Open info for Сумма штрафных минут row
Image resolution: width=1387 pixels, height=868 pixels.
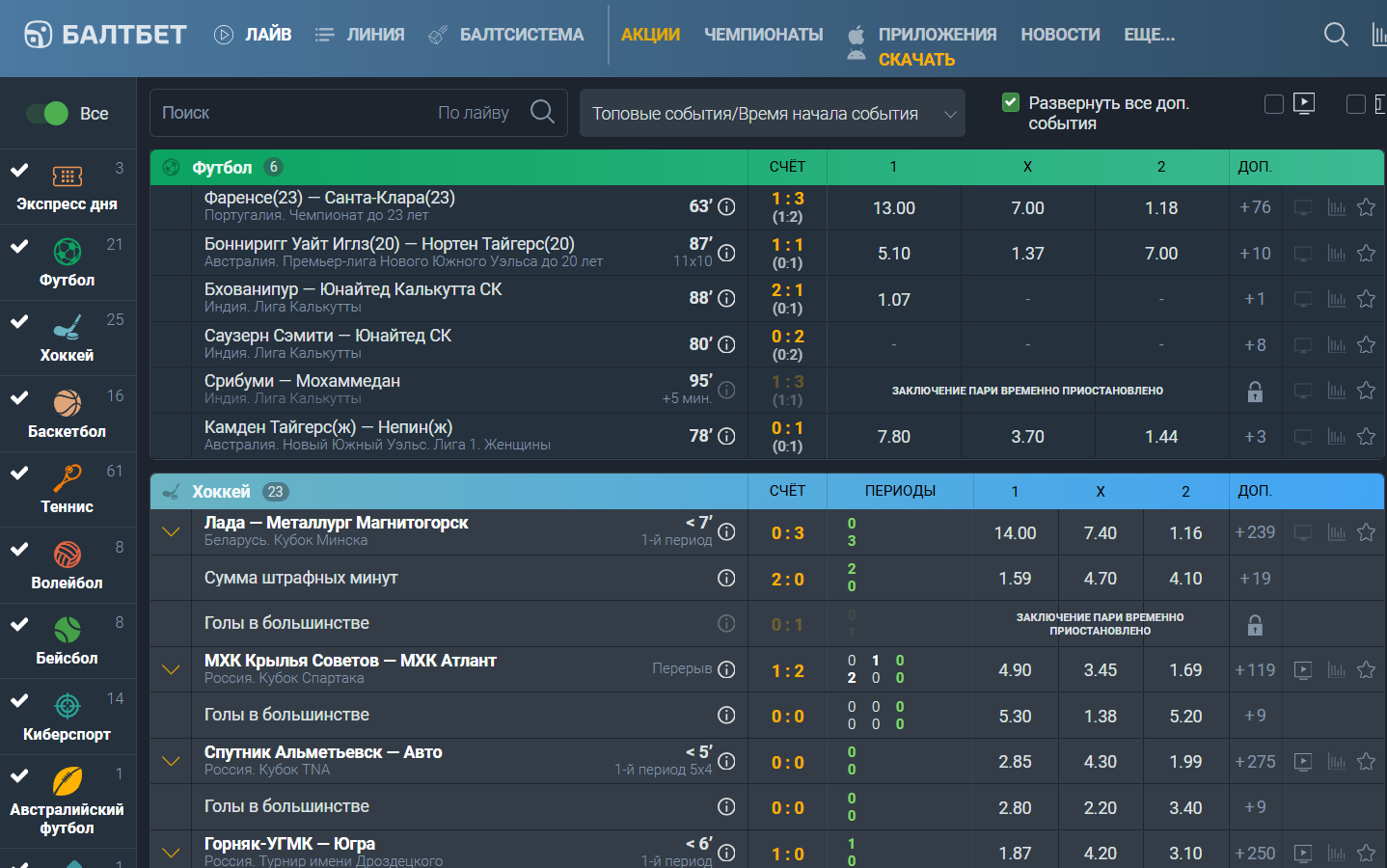(x=726, y=578)
